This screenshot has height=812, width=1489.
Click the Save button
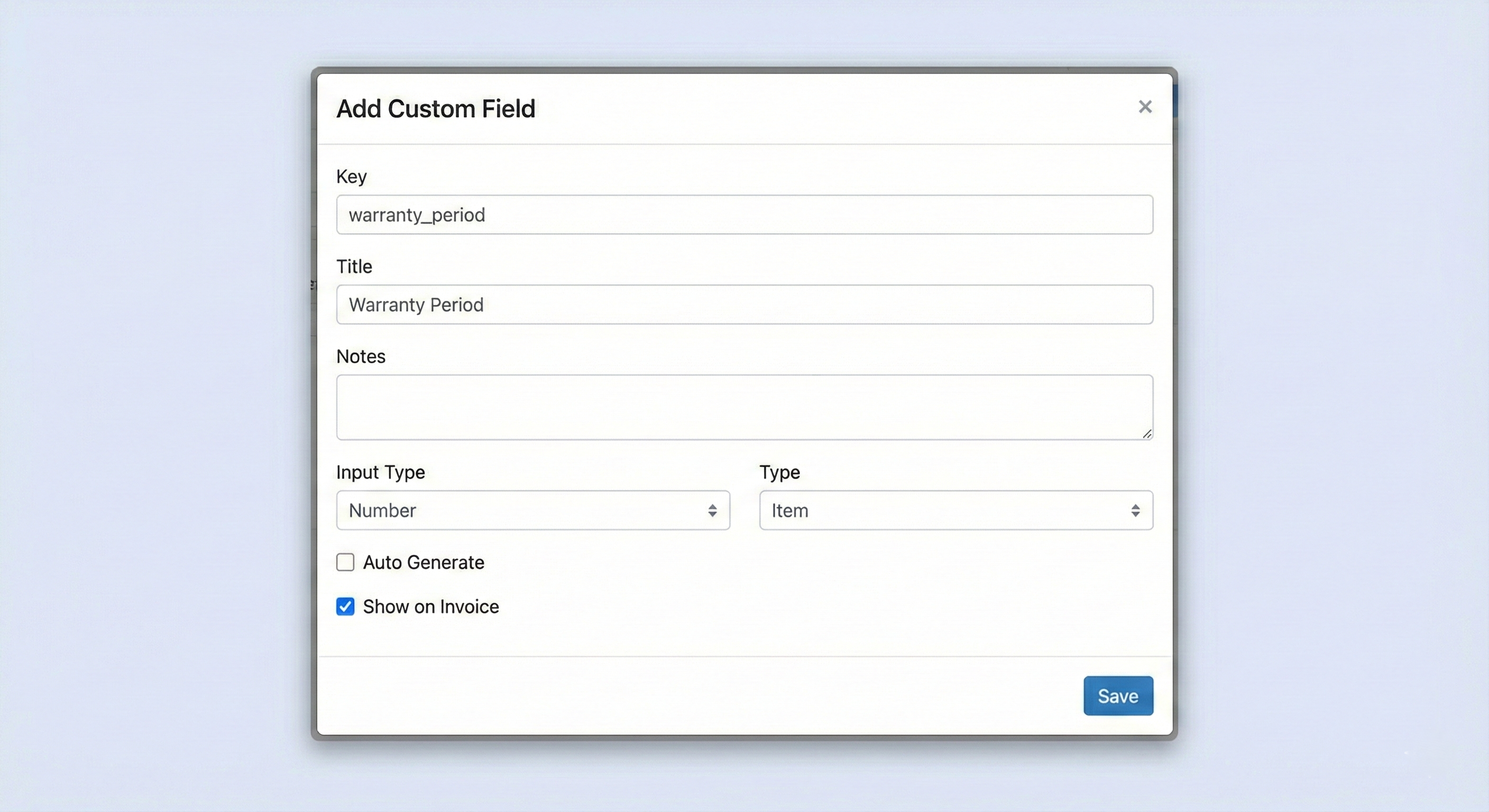[x=1117, y=695]
